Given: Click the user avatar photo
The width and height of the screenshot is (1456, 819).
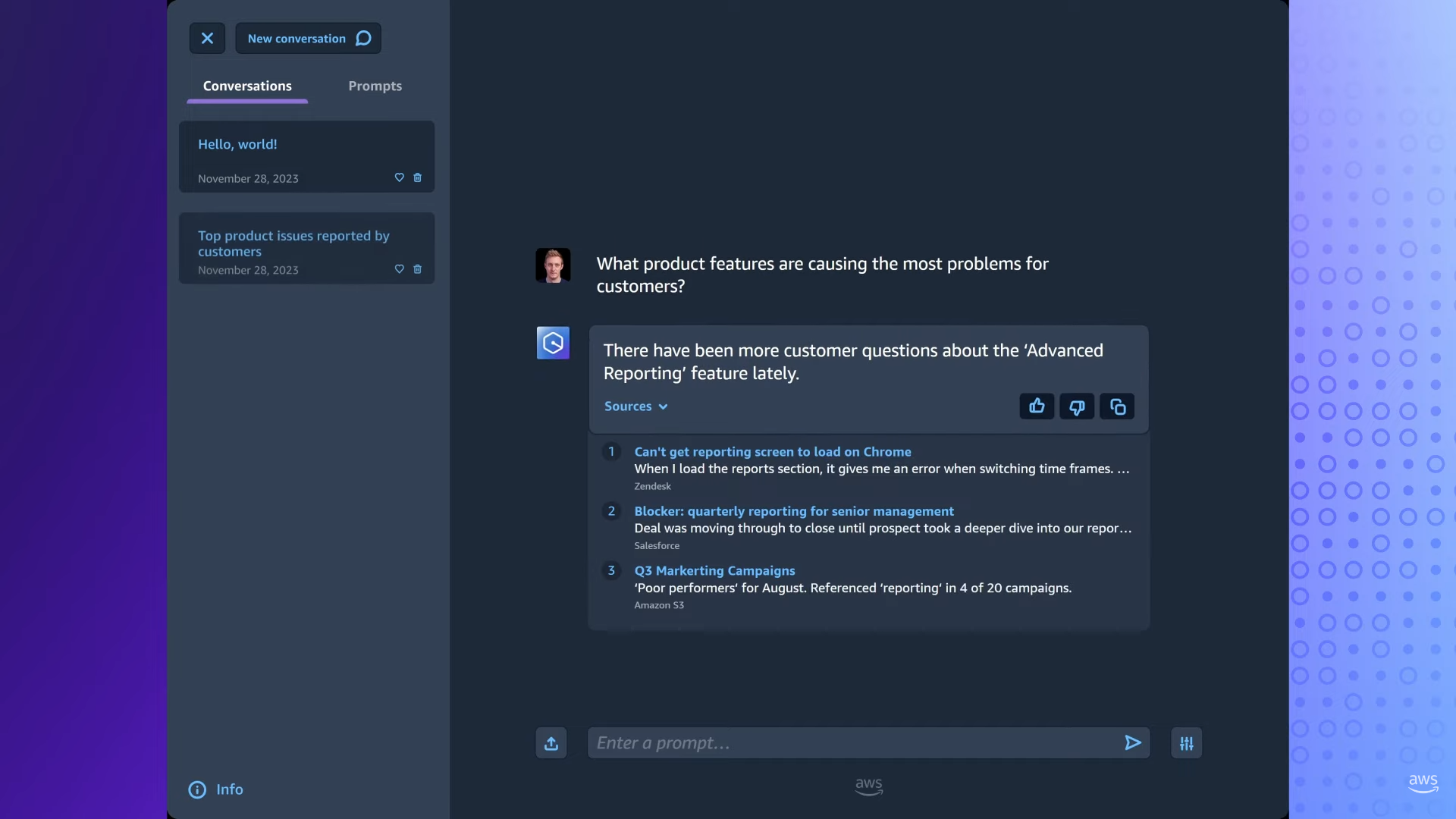Looking at the screenshot, I should click(553, 265).
